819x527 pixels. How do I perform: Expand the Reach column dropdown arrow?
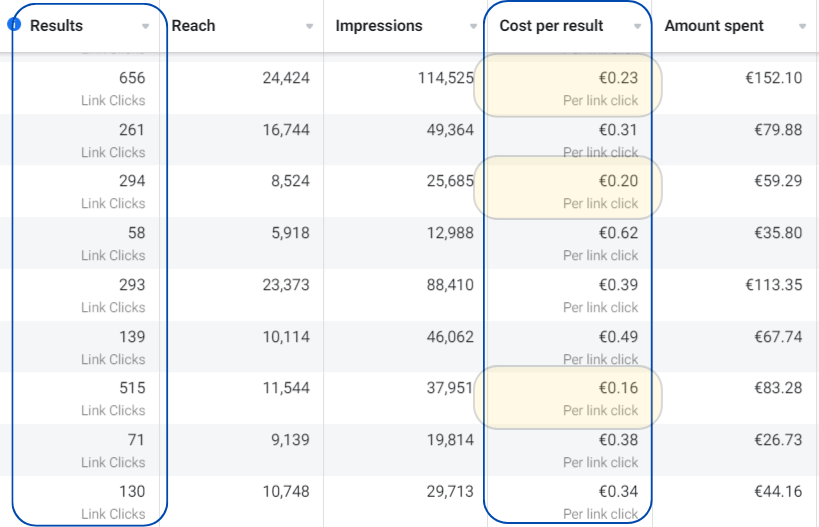pyautogui.click(x=309, y=27)
